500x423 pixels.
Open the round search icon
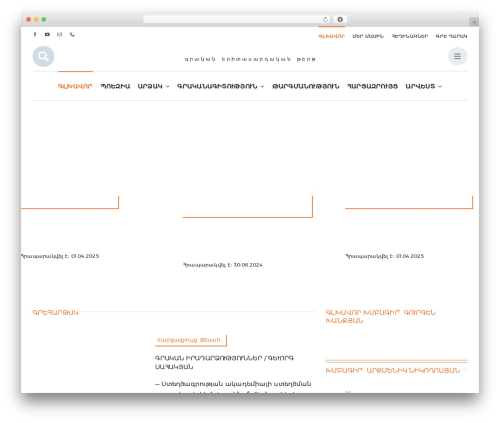(x=43, y=56)
